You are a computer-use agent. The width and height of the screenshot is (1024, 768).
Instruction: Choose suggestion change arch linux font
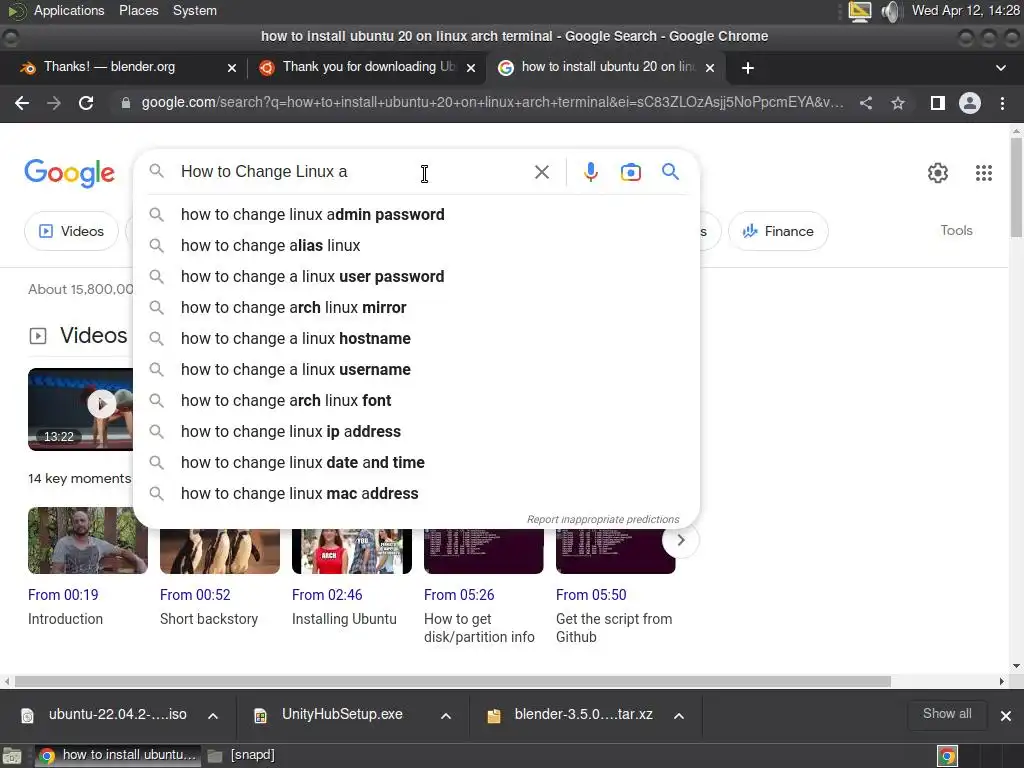click(416, 401)
